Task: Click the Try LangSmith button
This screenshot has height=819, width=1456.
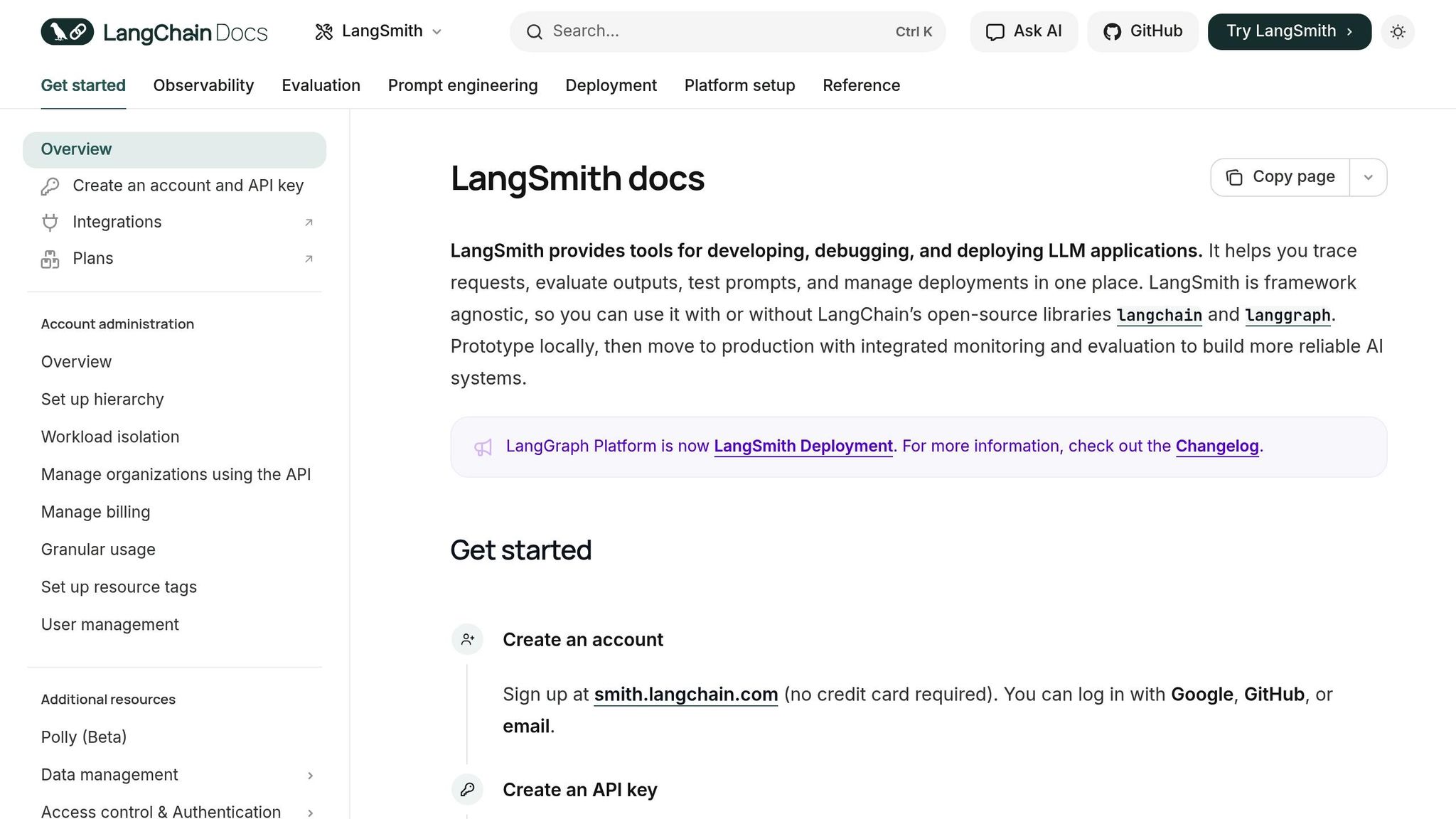Action: tap(1289, 31)
